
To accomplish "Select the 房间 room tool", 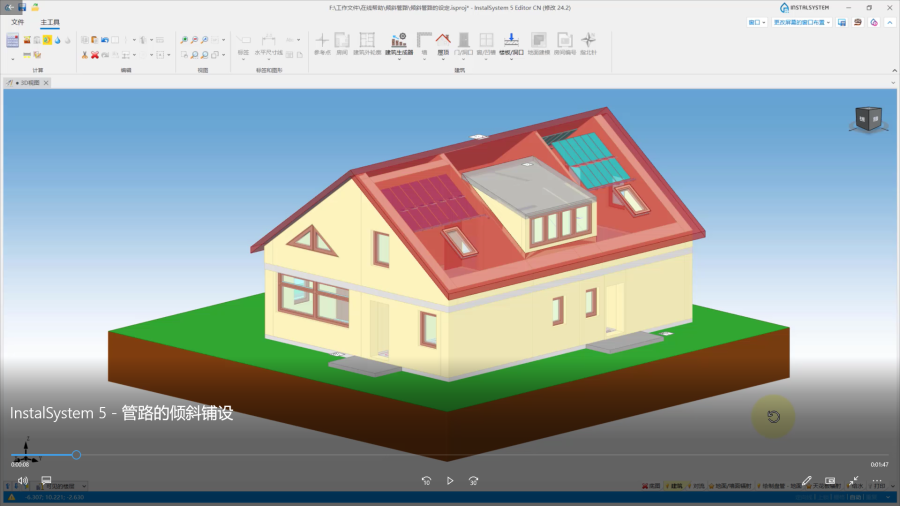I will point(342,44).
